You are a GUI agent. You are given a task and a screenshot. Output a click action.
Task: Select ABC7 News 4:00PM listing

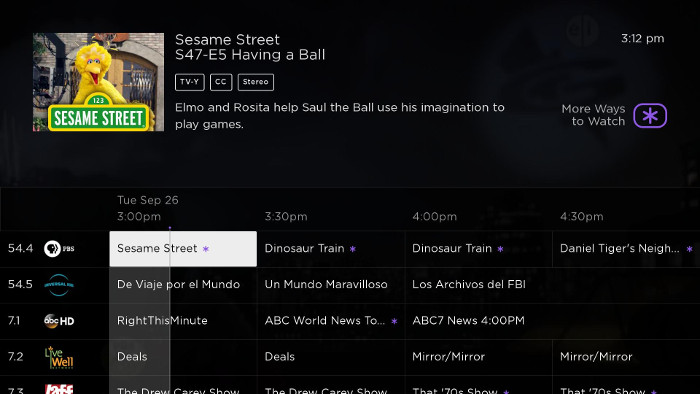552,321
